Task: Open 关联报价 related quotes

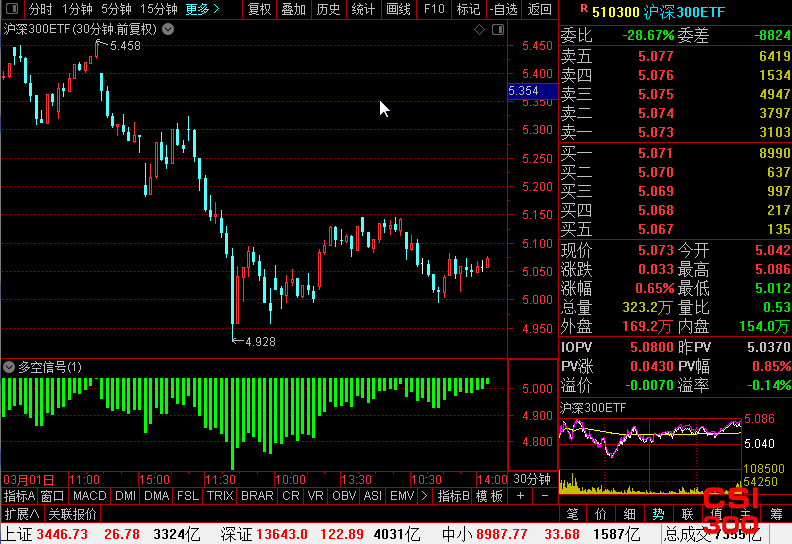Action: 72,514
